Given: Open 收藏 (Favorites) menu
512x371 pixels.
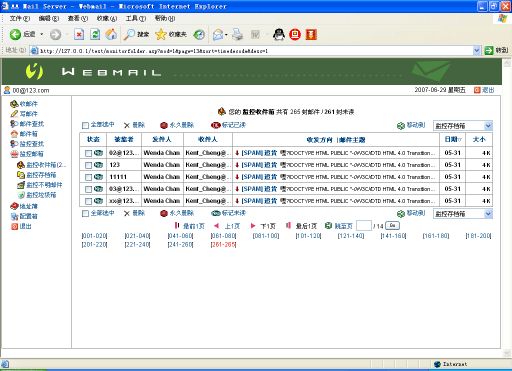Looking at the screenshot, I should click(x=107, y=18).
